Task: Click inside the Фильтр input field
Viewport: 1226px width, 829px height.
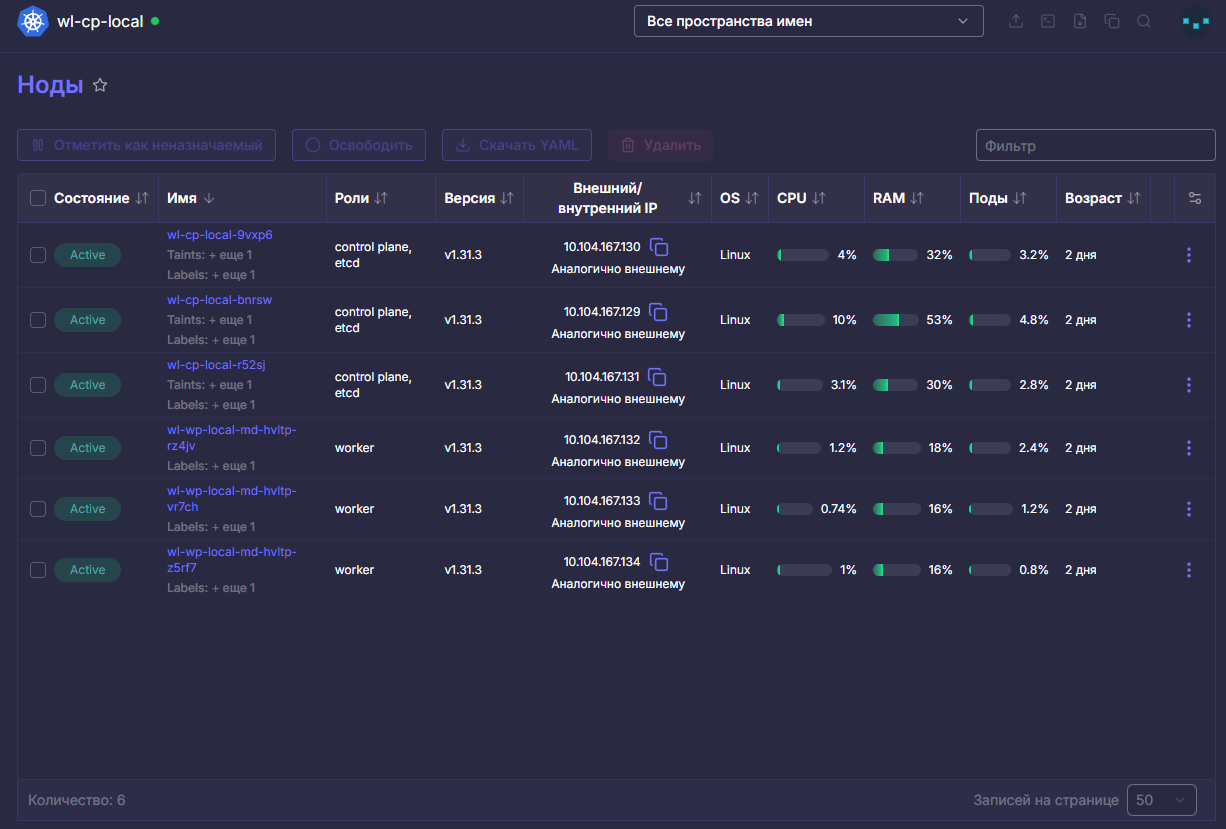Action: (x=1096, y=145)
